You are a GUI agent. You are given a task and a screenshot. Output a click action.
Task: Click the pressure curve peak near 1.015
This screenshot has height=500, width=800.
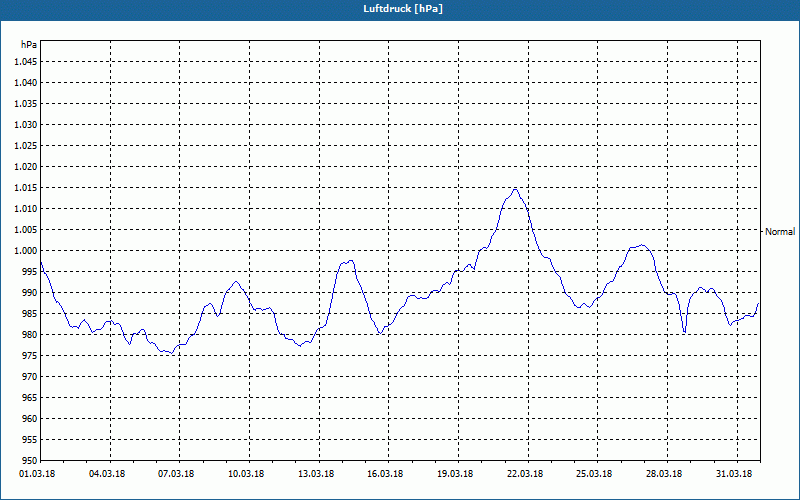pyautogui.click(x=515, y=189)
